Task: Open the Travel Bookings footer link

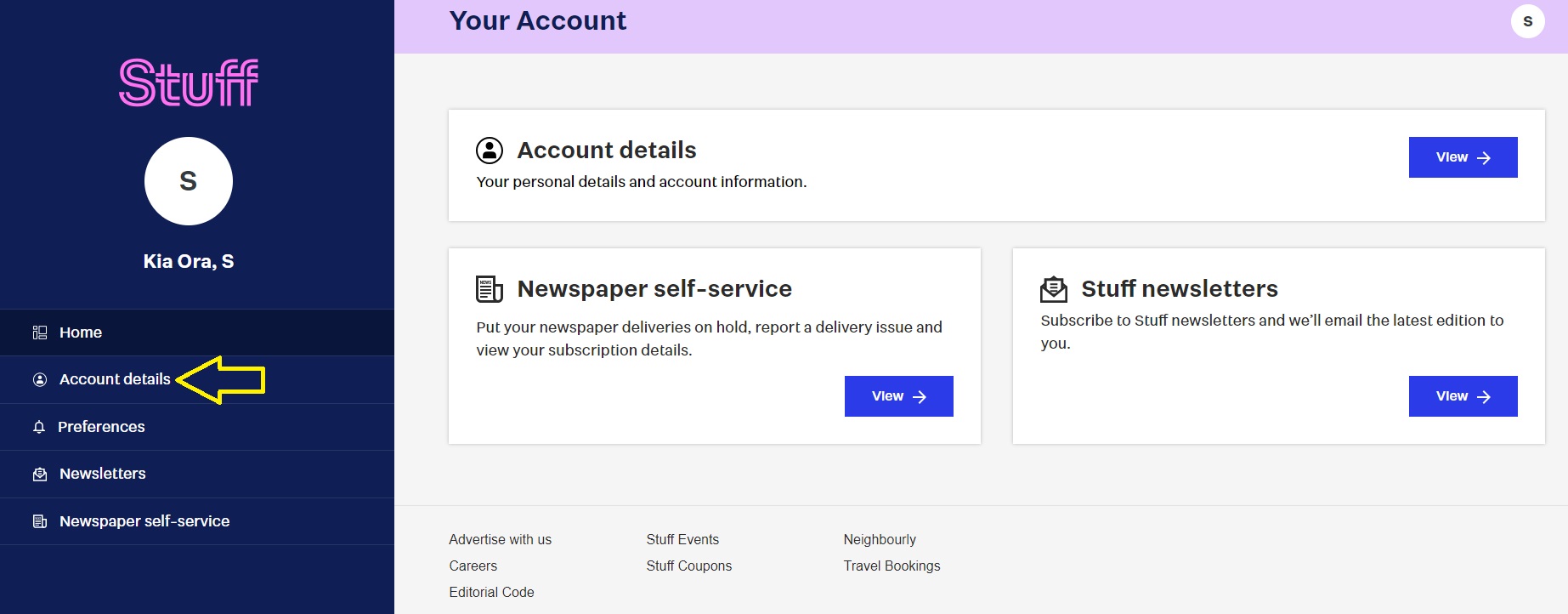Action: click(x=892, y=566)
